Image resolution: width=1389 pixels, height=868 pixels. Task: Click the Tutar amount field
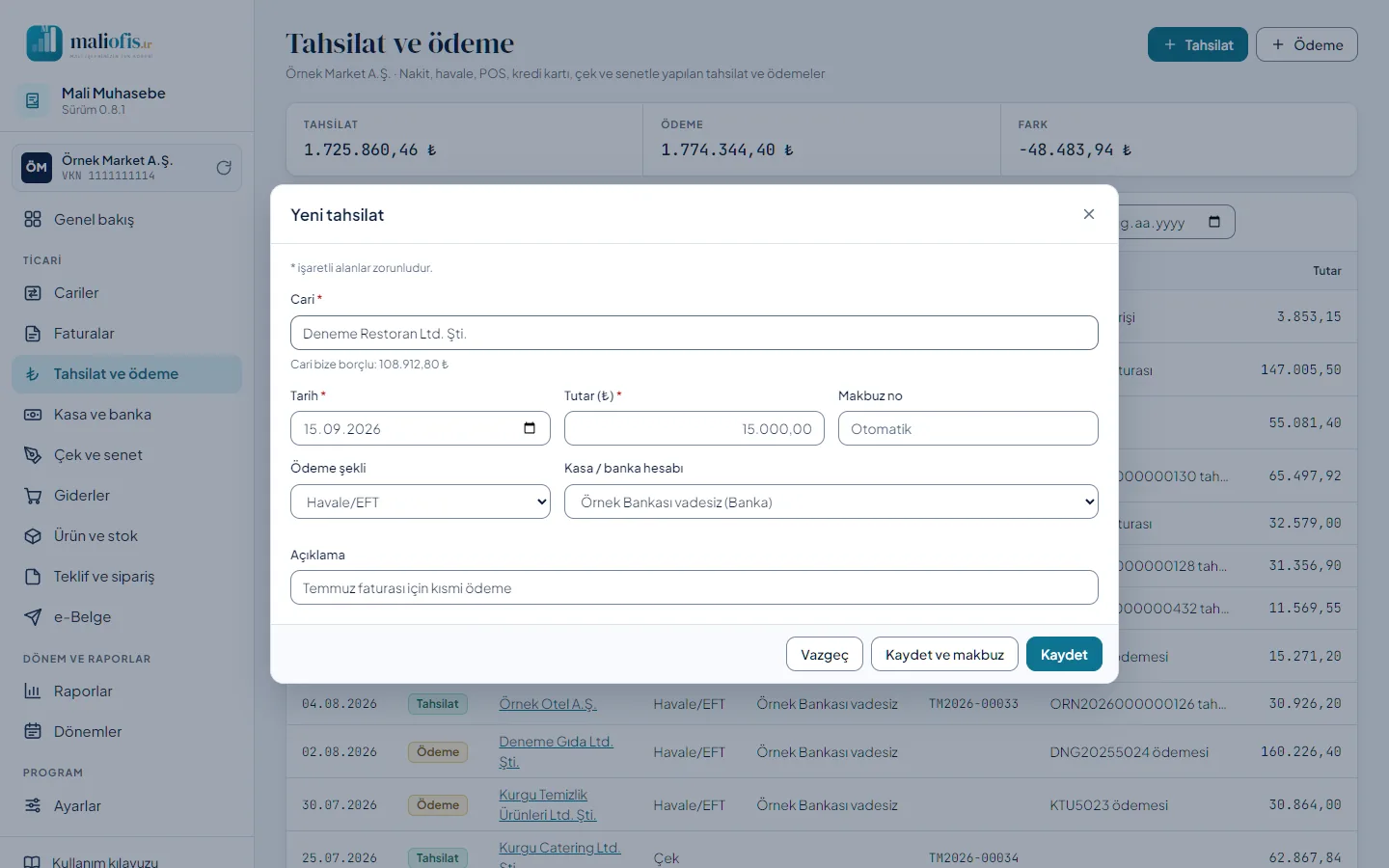(694, 428)
